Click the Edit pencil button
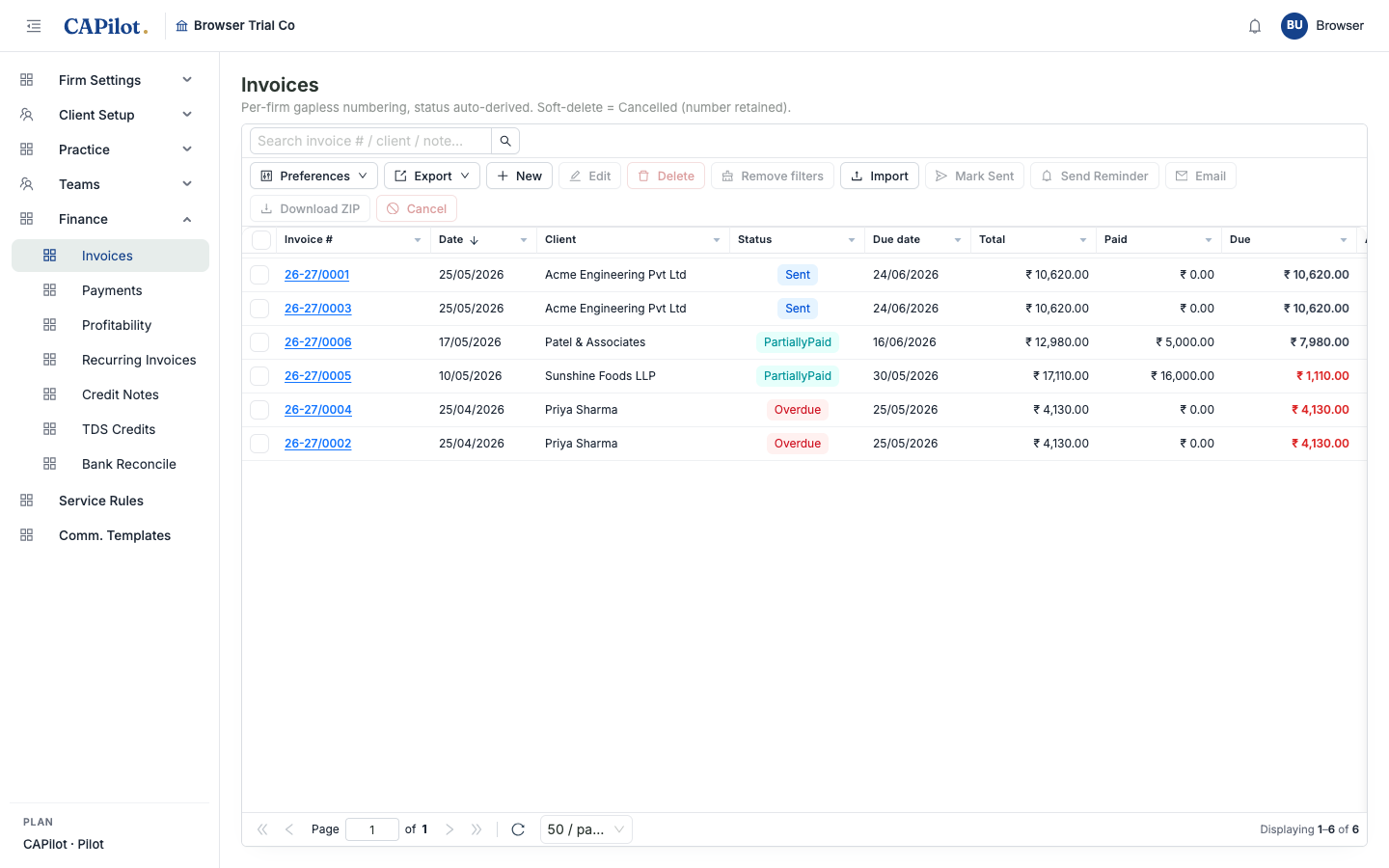1389x868 pixels. click(589, 176)
